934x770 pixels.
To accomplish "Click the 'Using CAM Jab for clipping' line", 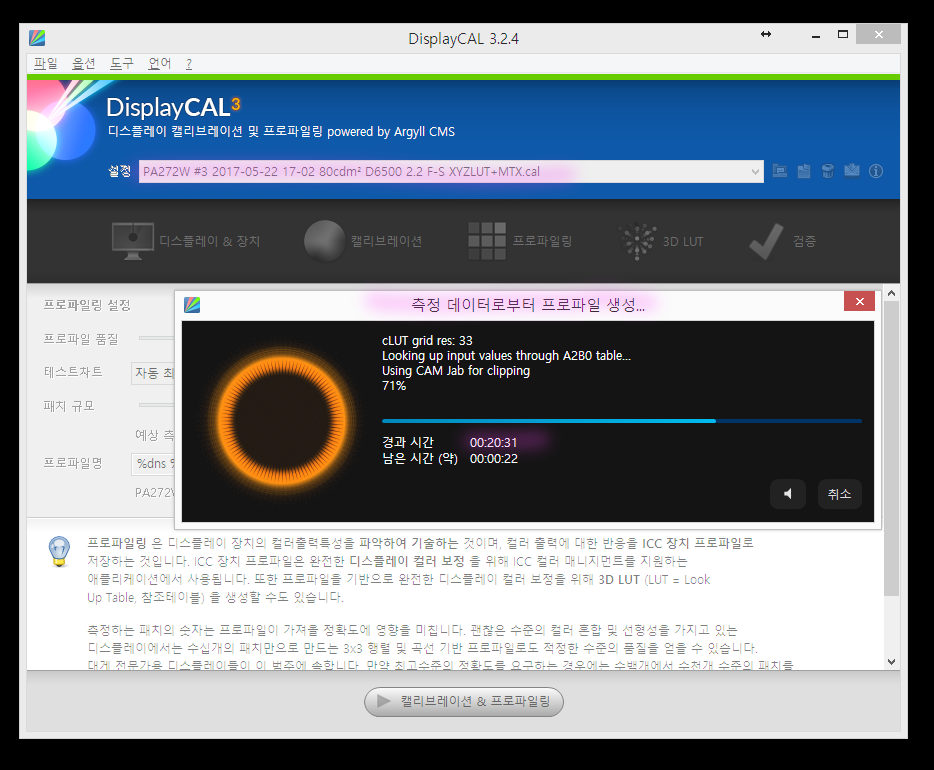I will pos(456,370).
